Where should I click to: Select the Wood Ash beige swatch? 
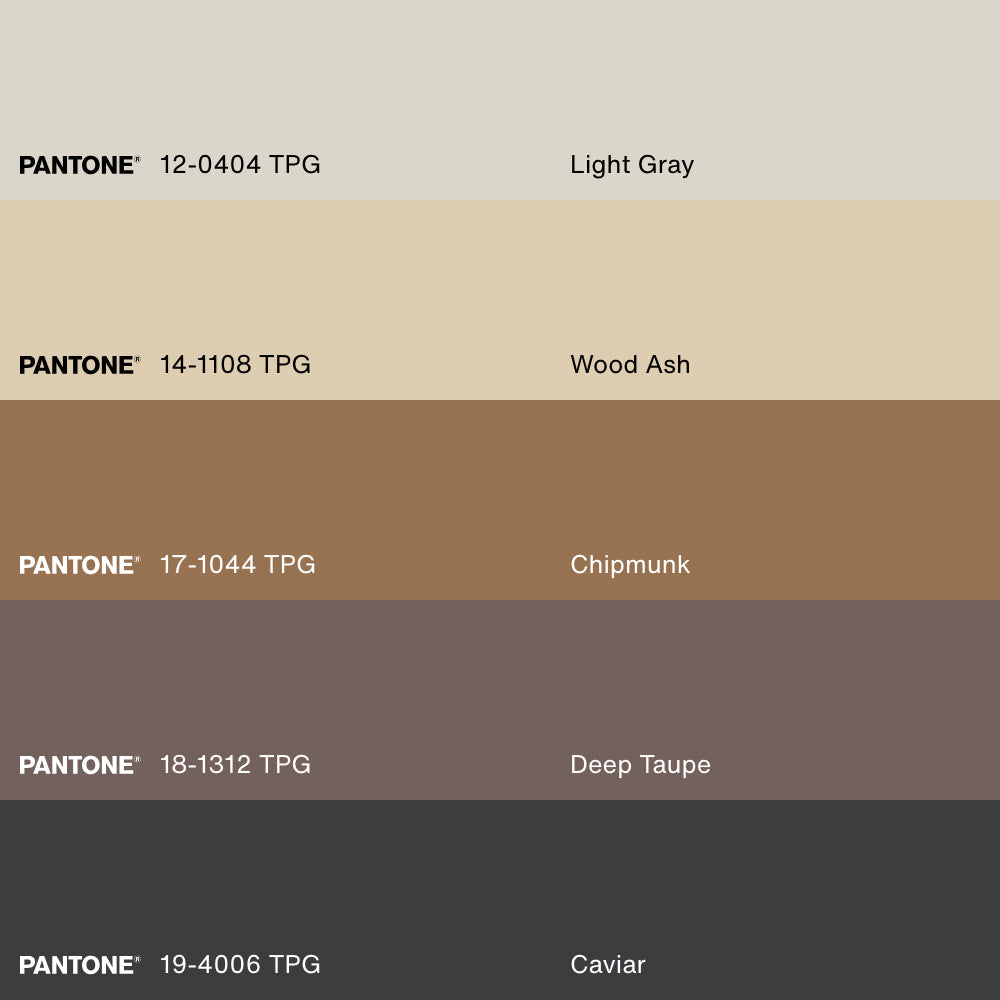pyautogui.click(x=500, y=280)
